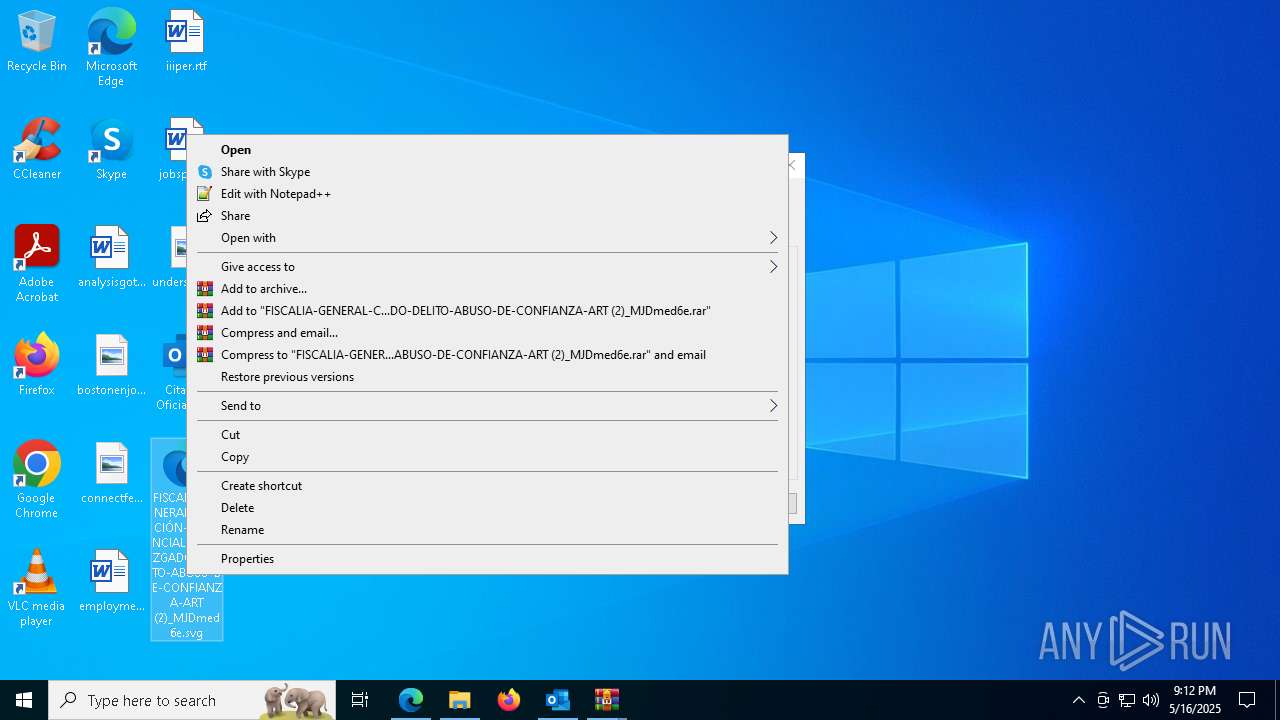Select the Skype desktop shortcut
1280x720 pixels.
[x=111, y=149]
